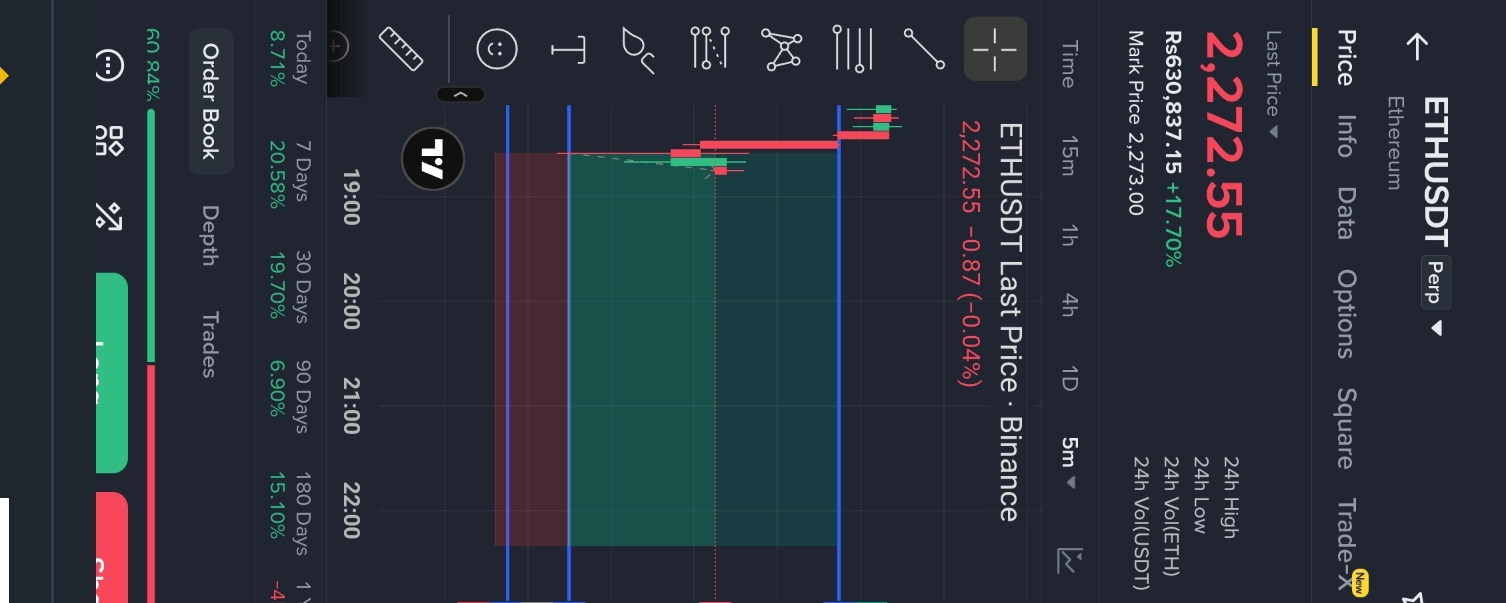The width and height of the screenshot is (1506, 603).
Task: Open the Depth tab
Action: (x=209, y=235)
